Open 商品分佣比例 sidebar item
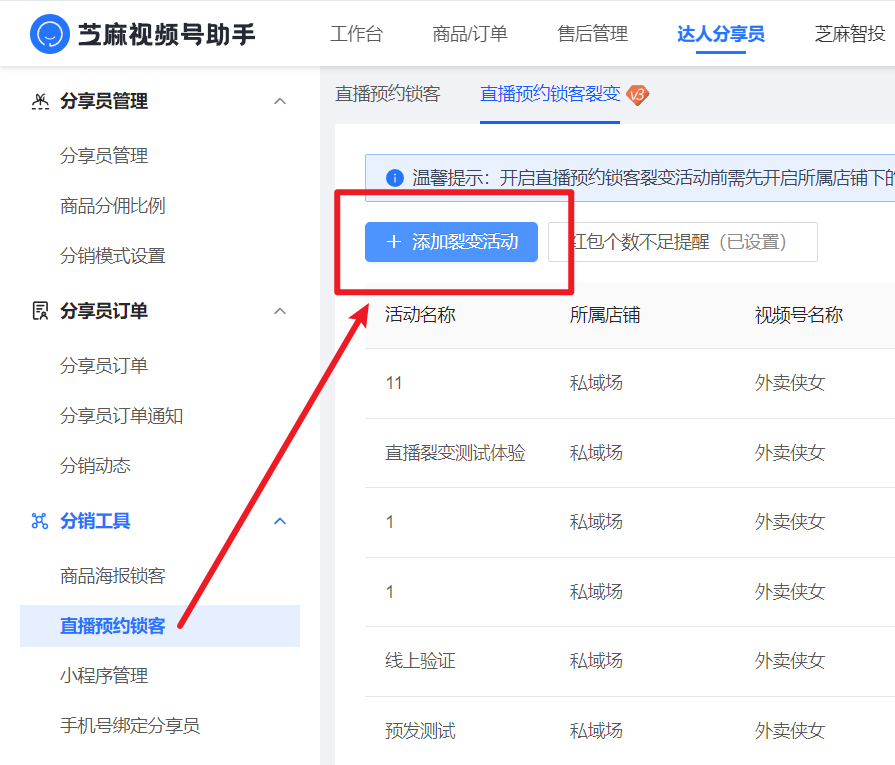895x765 pixels. (112, 206)
